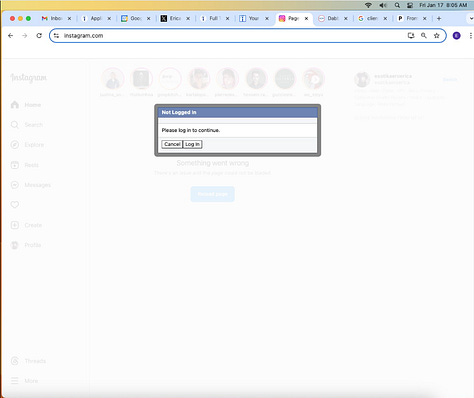The width and height of the screenshot is (474, 398).
Task: Click the Switch link next to account
Action: [450, 79]
